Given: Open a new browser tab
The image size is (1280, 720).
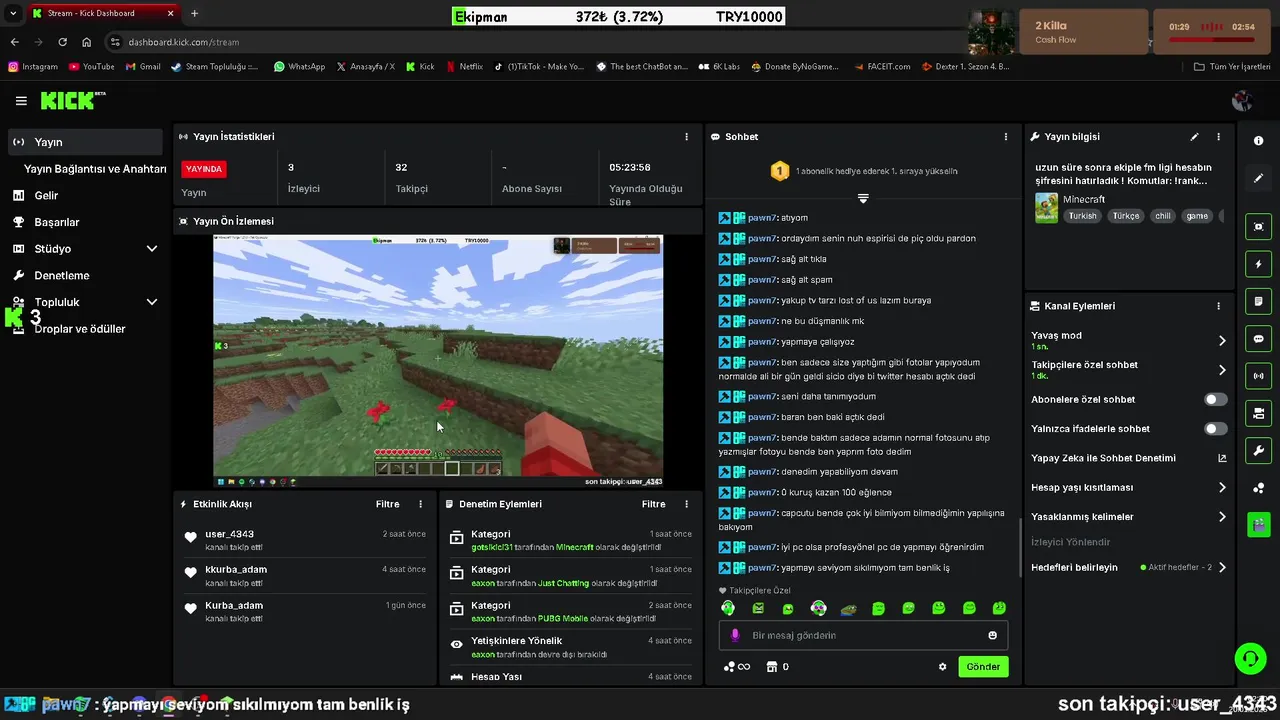Looking at the screenshot, I should [x=194, y=13].
